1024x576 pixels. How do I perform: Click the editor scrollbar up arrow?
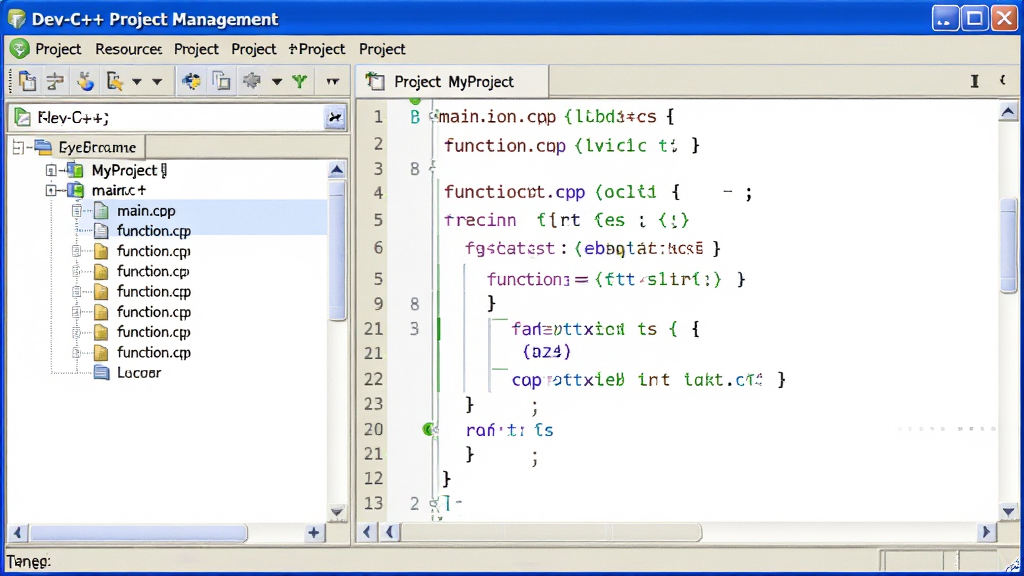[1008, 112]
